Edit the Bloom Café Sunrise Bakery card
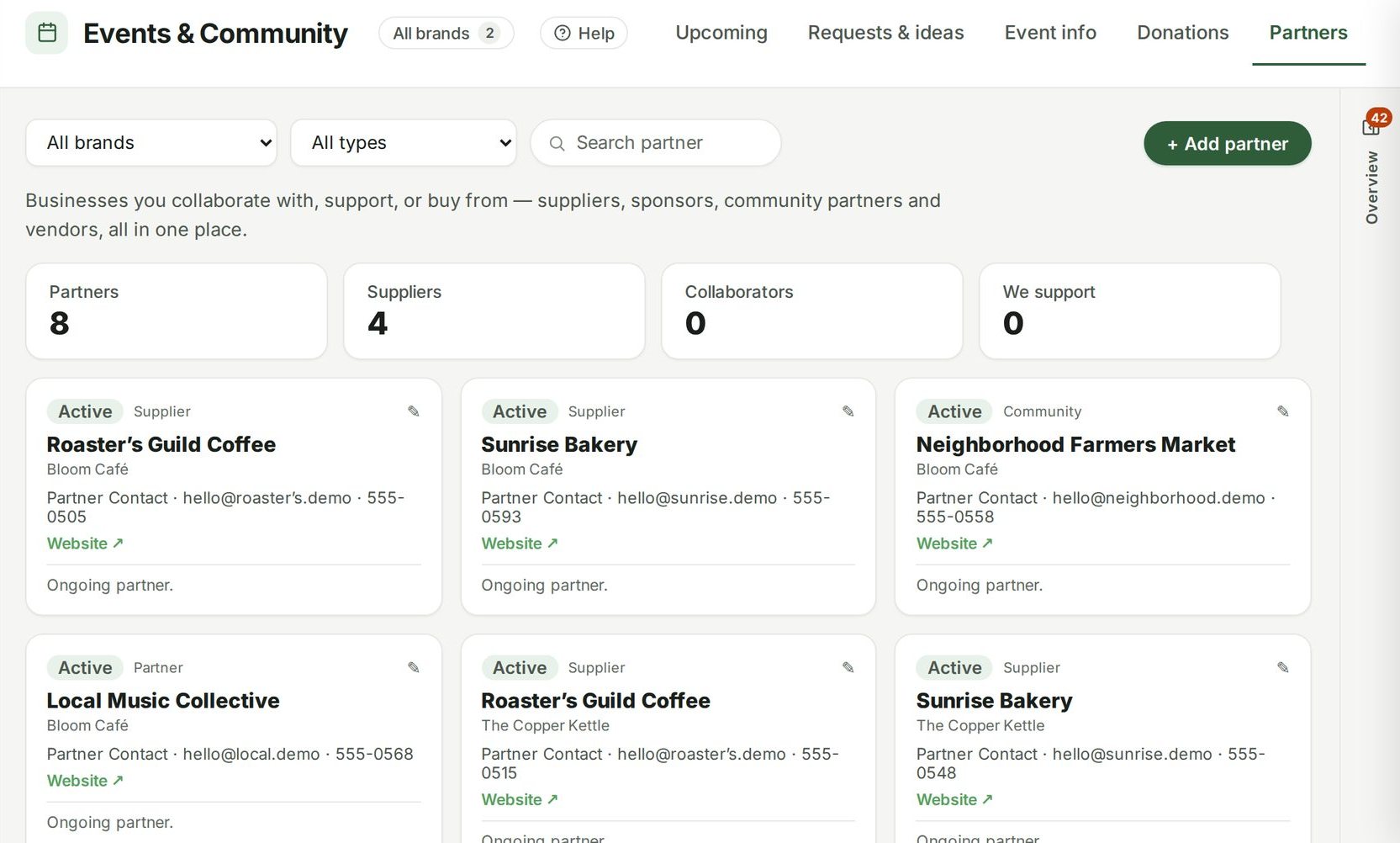Image resolution: width=1400 pixels, height=843 pixels. (848, 411)
